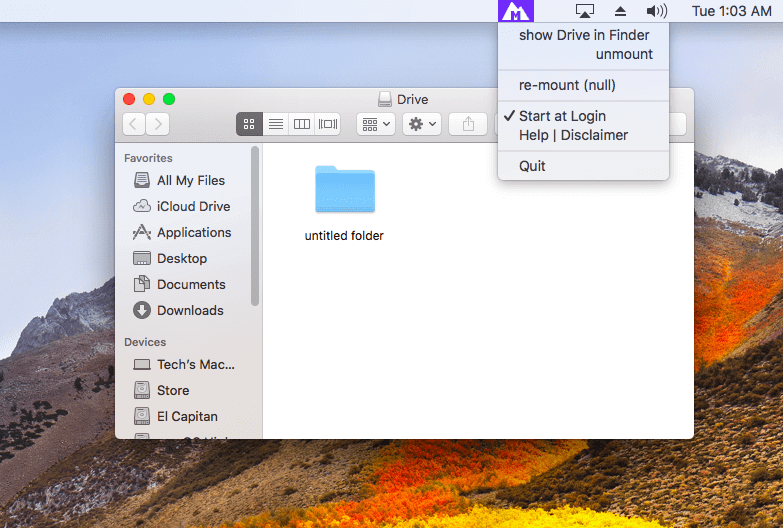The height and width of the screenshot is (528, 783).
Task: Toggle Start at Login option
Action: 562,116
